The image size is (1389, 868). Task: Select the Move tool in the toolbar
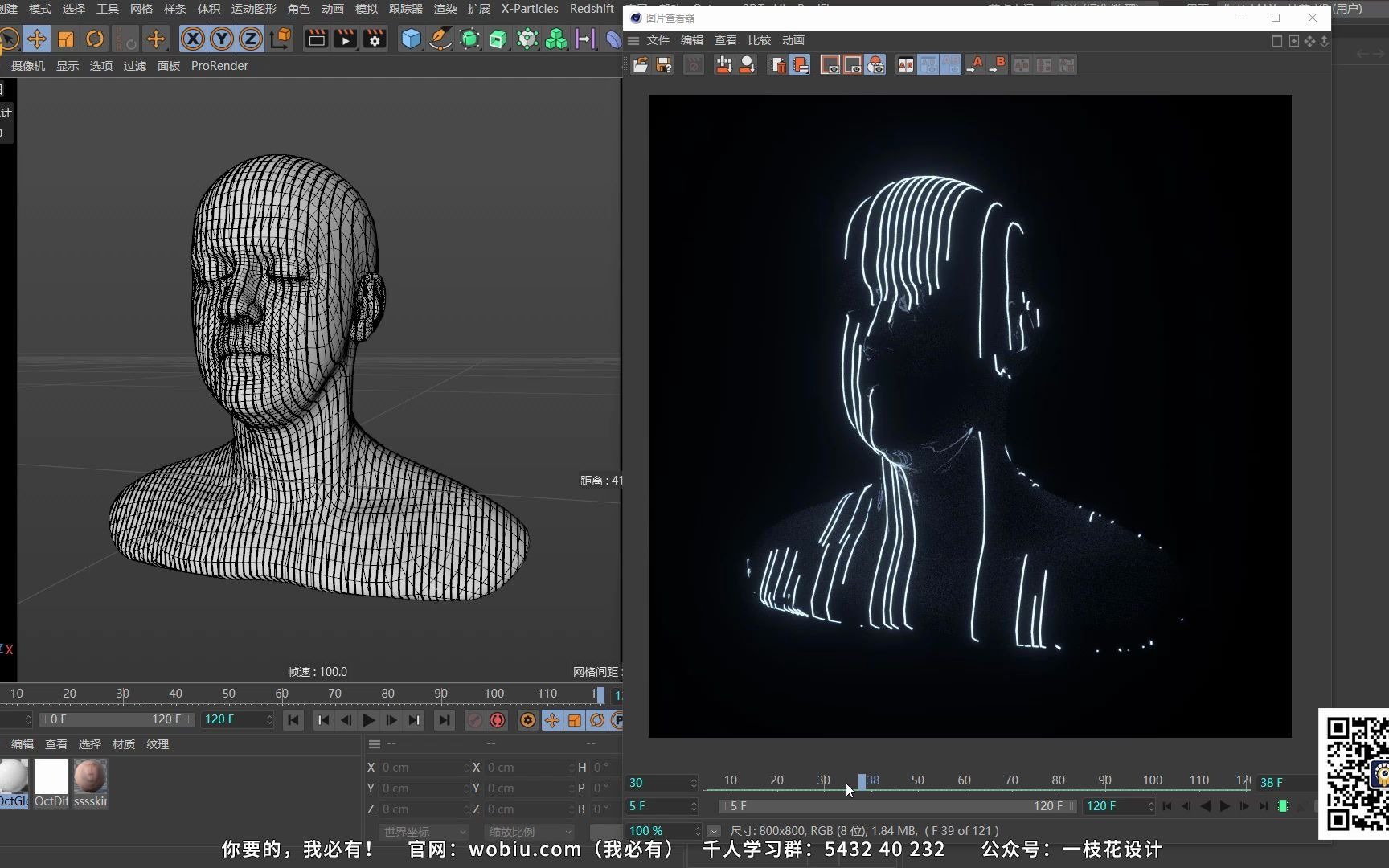point(36,39)
